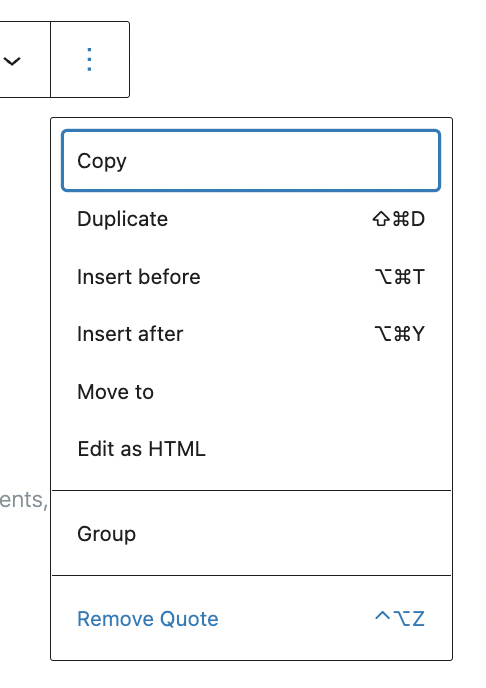Click the option symbol in Insert after shortcut
Viewport: 486px width, 688px height.
click(x=383, y=334)
